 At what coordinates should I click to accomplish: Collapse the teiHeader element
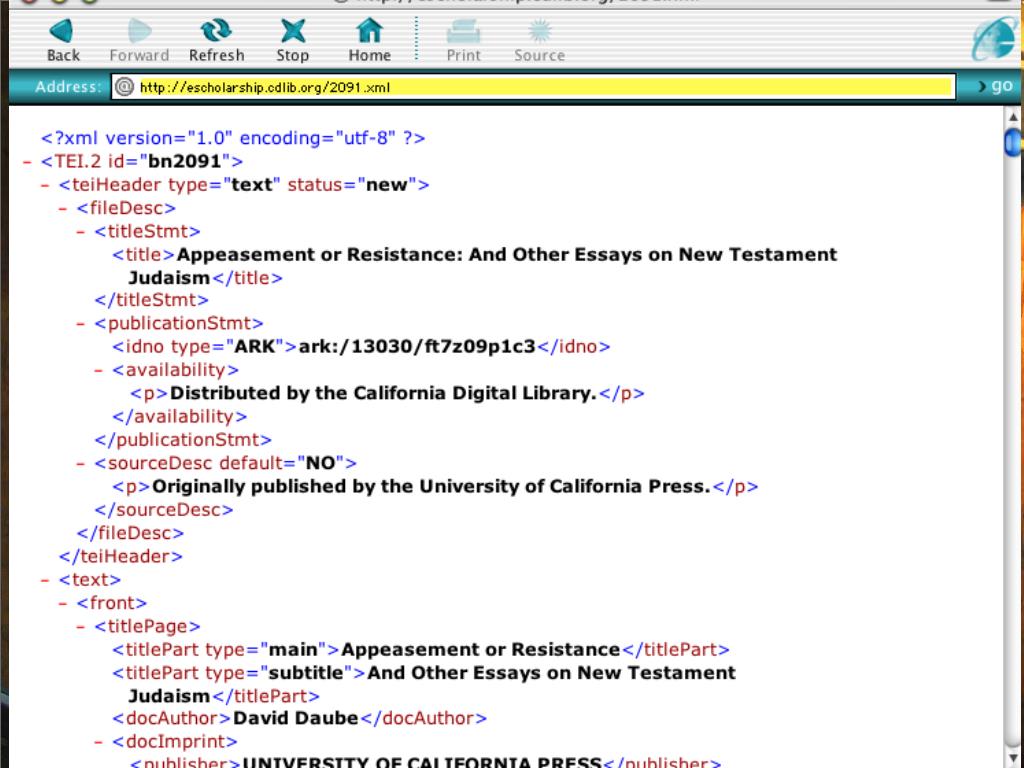pyautogui.click(x=45, y=185)
